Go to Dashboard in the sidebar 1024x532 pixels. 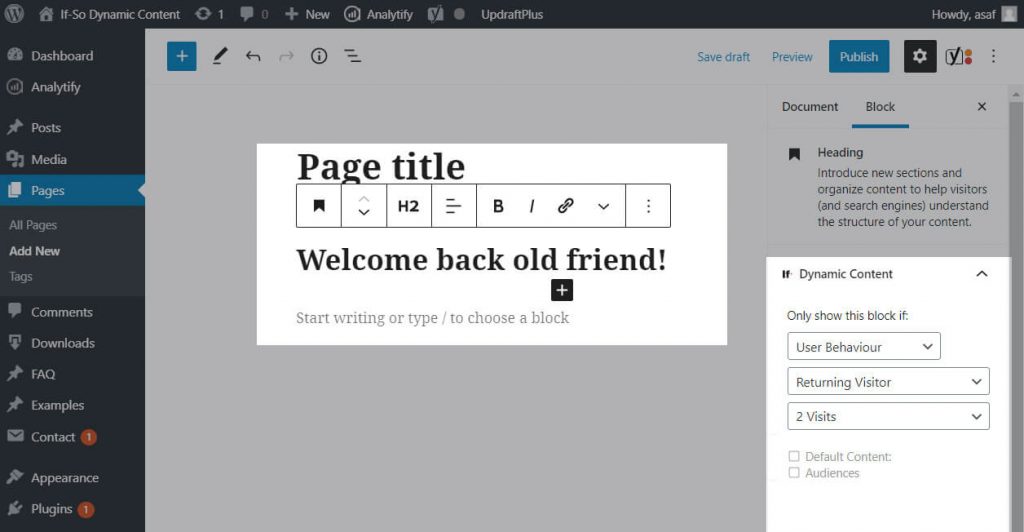[72, 55]
